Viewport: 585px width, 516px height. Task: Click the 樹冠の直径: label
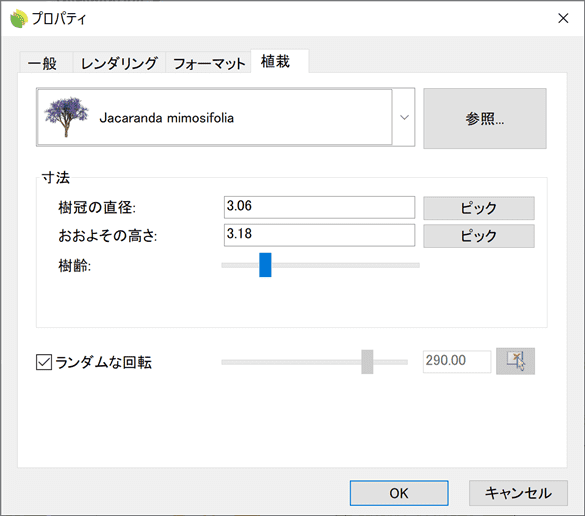point(97,207)
